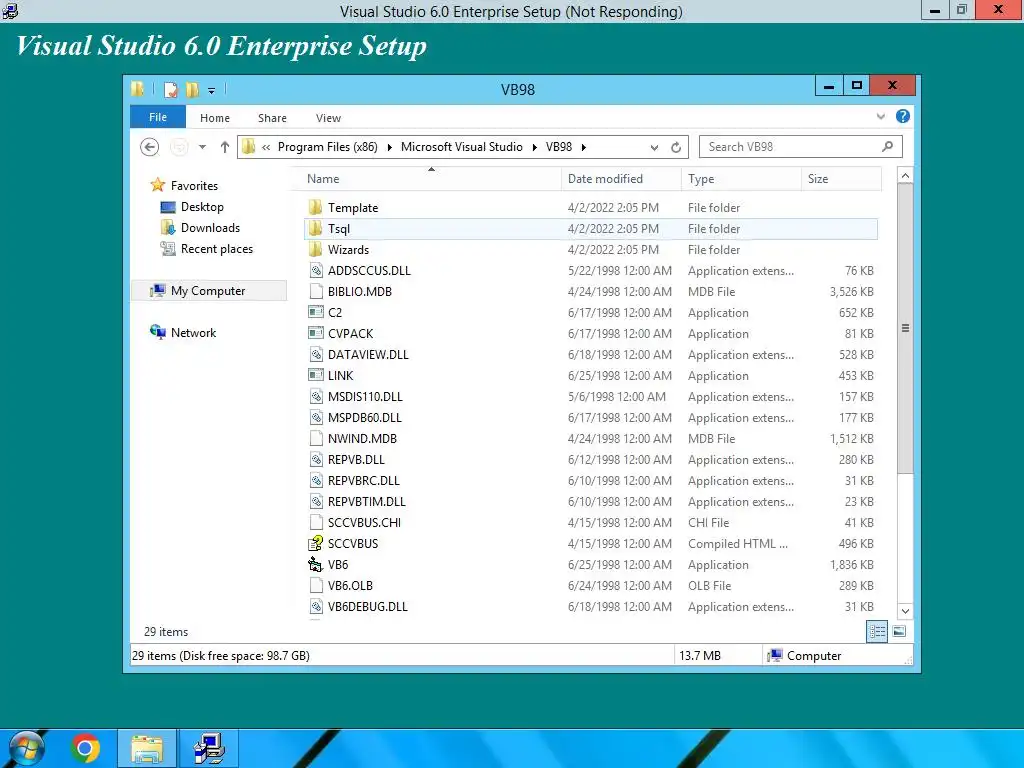
Task: Click the Back navigation arrow
Action: point(150,147)
